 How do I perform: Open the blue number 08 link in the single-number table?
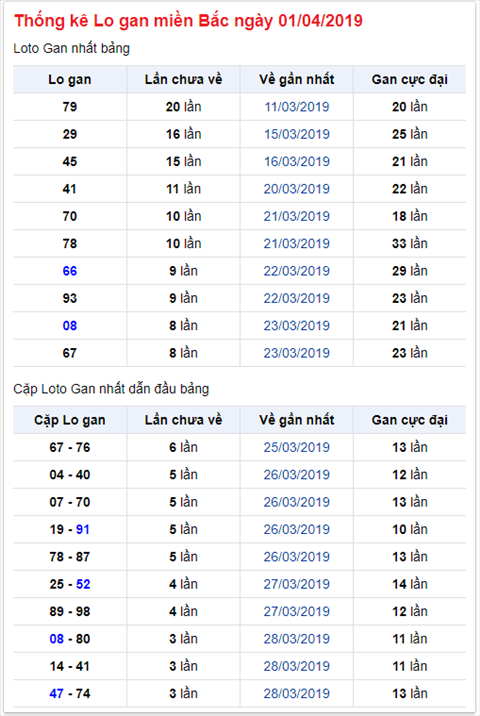click(x=70, y=326)
